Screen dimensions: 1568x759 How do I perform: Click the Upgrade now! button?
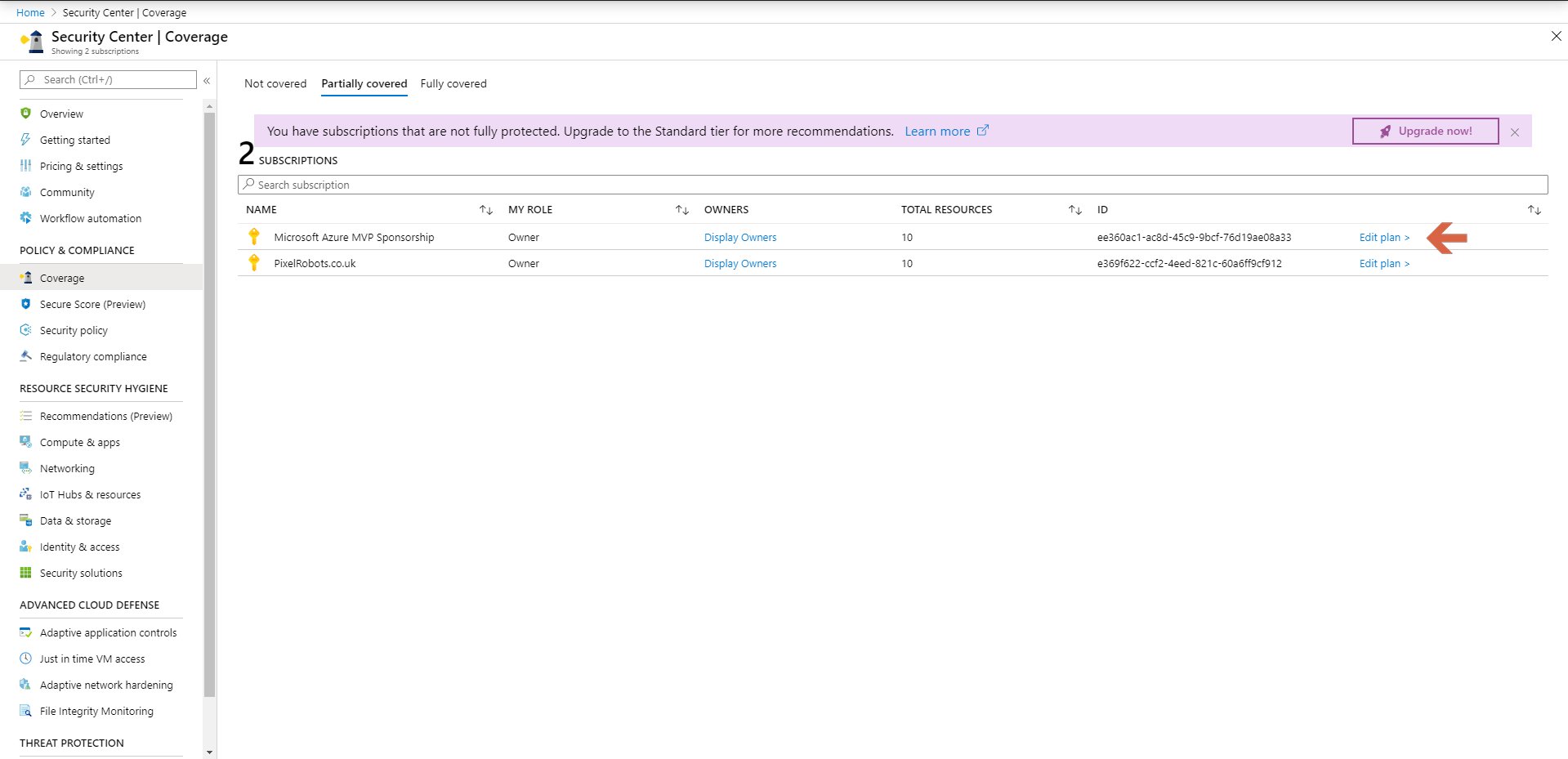(1426, 131)
